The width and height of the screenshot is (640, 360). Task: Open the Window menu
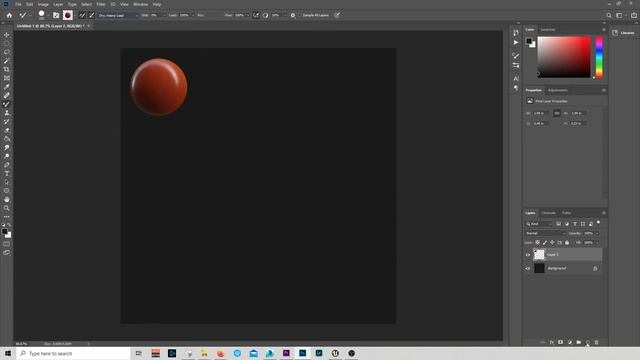pyautogui.click(x=140, y=4)
